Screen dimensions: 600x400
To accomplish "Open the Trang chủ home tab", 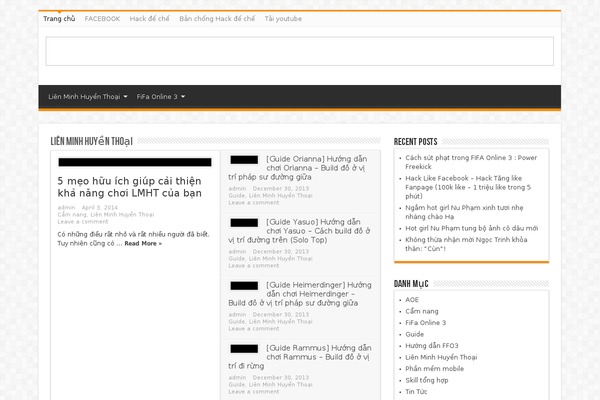I will (x=59, y=18).
